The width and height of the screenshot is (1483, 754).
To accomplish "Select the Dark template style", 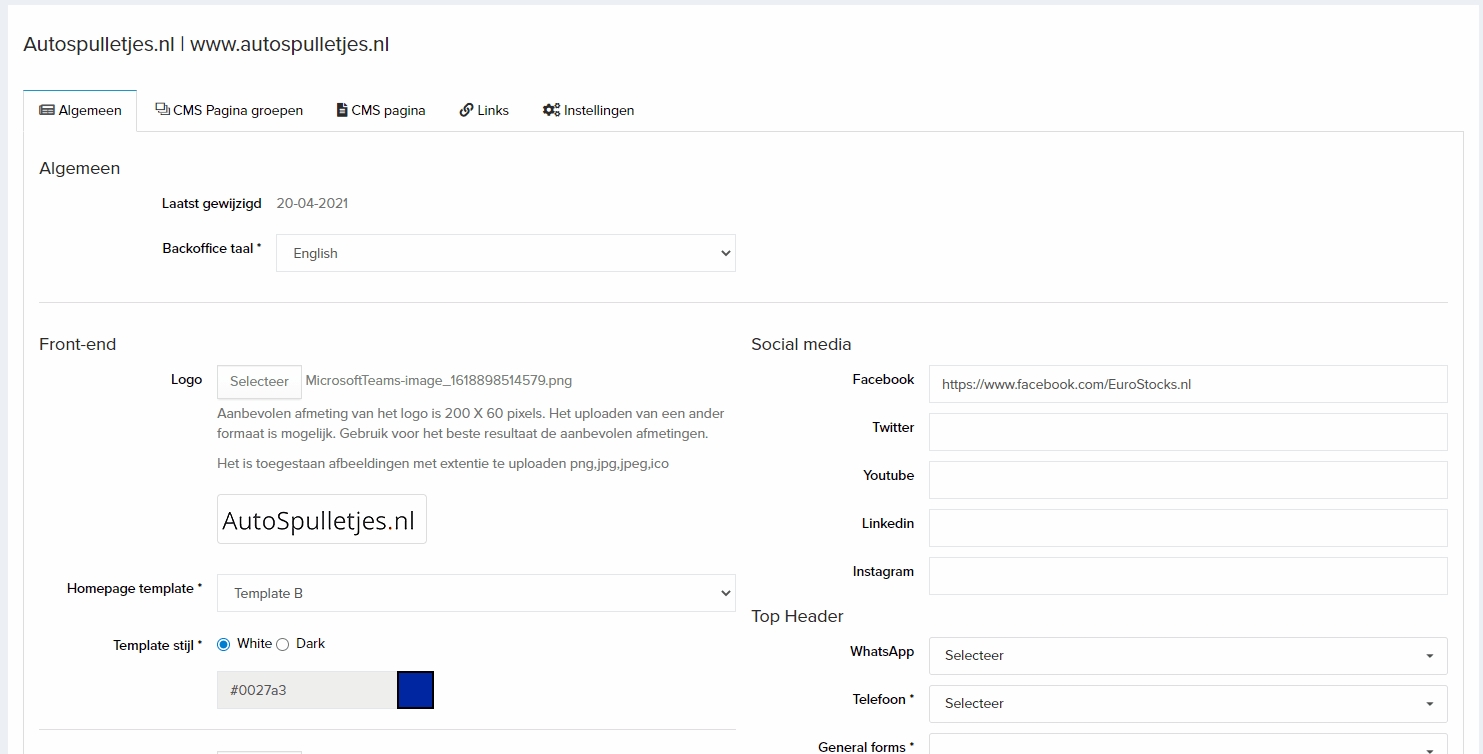I will coord(282,644).
